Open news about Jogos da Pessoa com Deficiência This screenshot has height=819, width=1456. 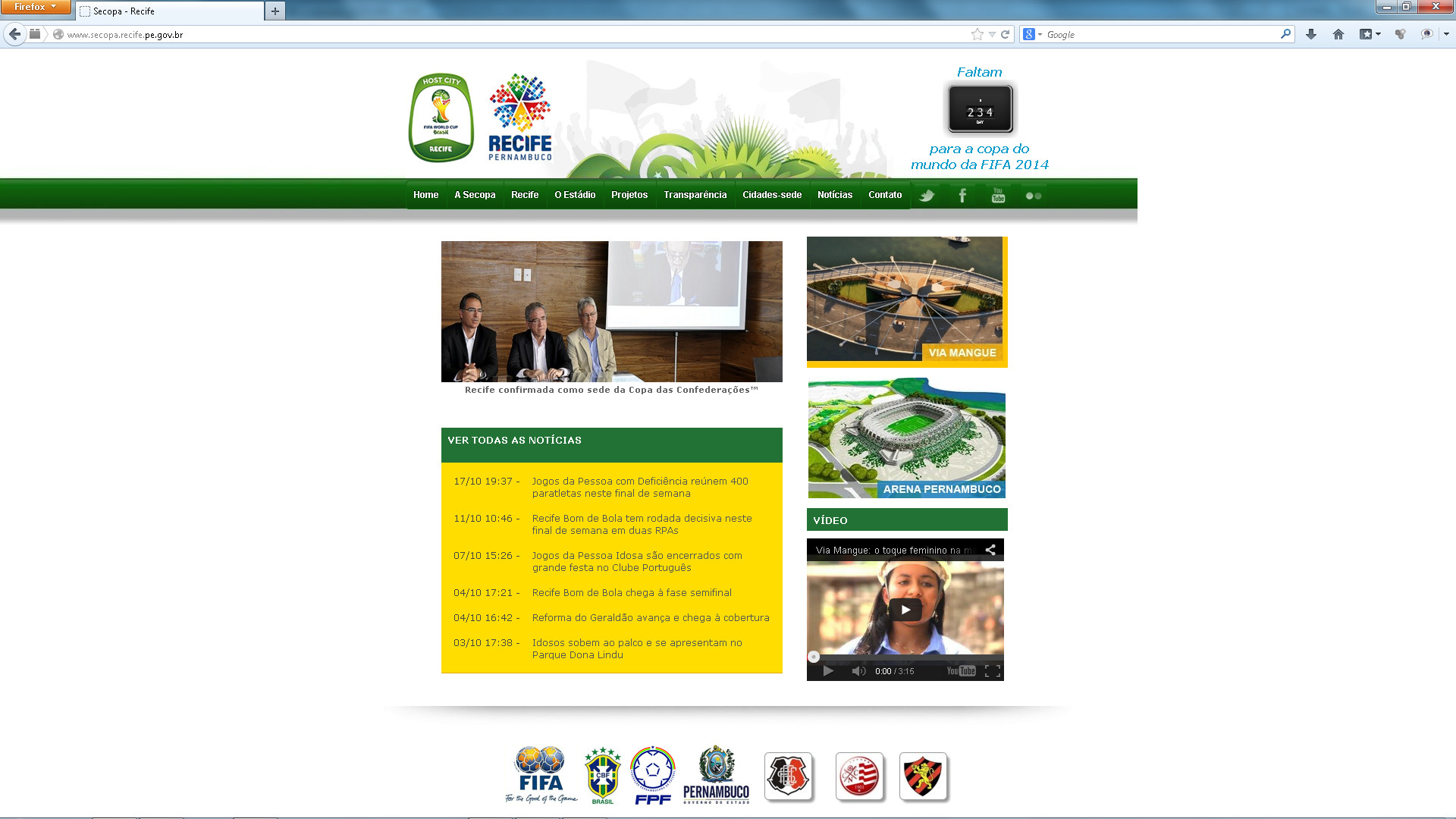click(640, 487)
